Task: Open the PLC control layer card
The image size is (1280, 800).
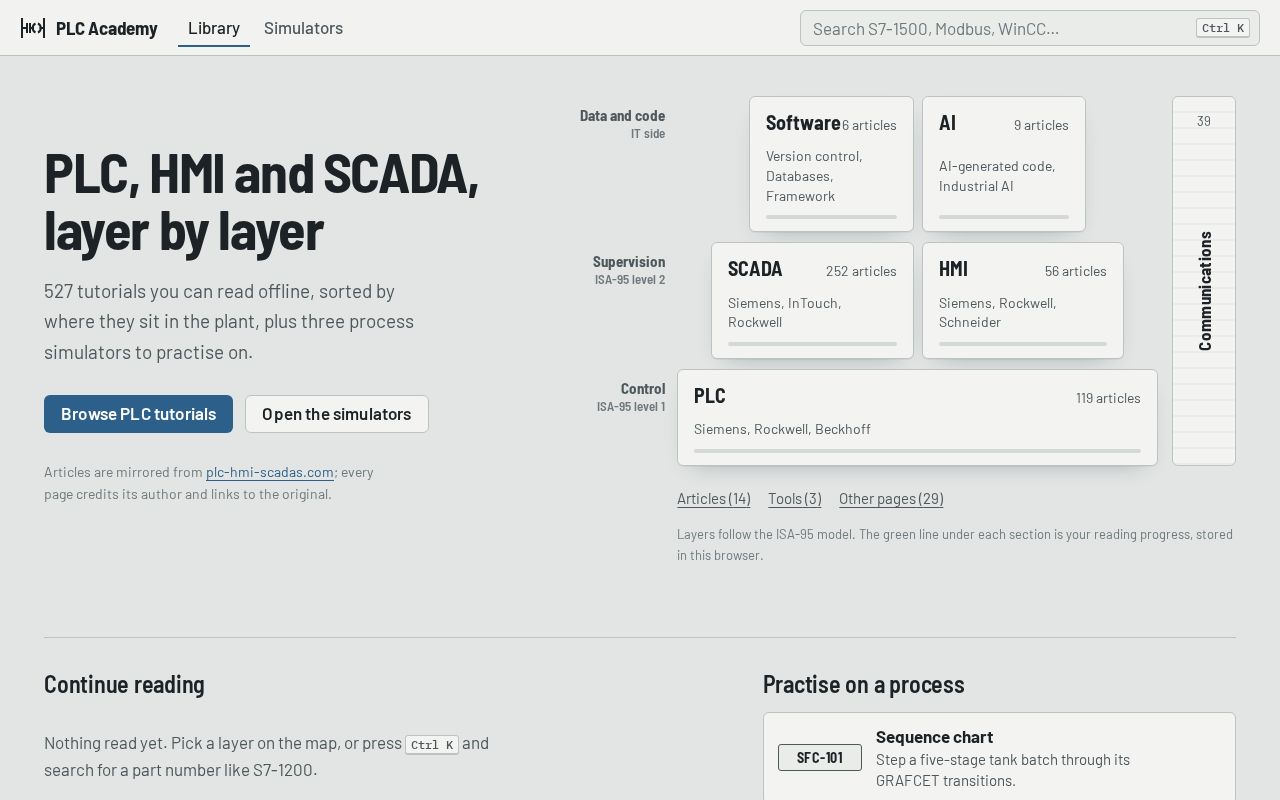Action: 917,417
